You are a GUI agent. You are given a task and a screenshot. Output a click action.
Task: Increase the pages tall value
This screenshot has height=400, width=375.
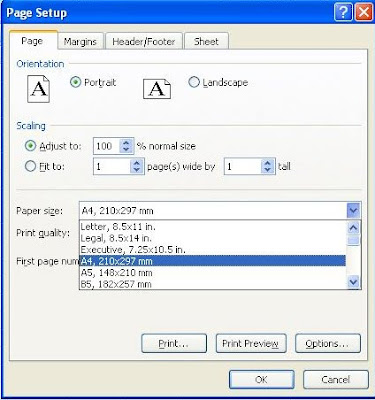coord(267,163)
